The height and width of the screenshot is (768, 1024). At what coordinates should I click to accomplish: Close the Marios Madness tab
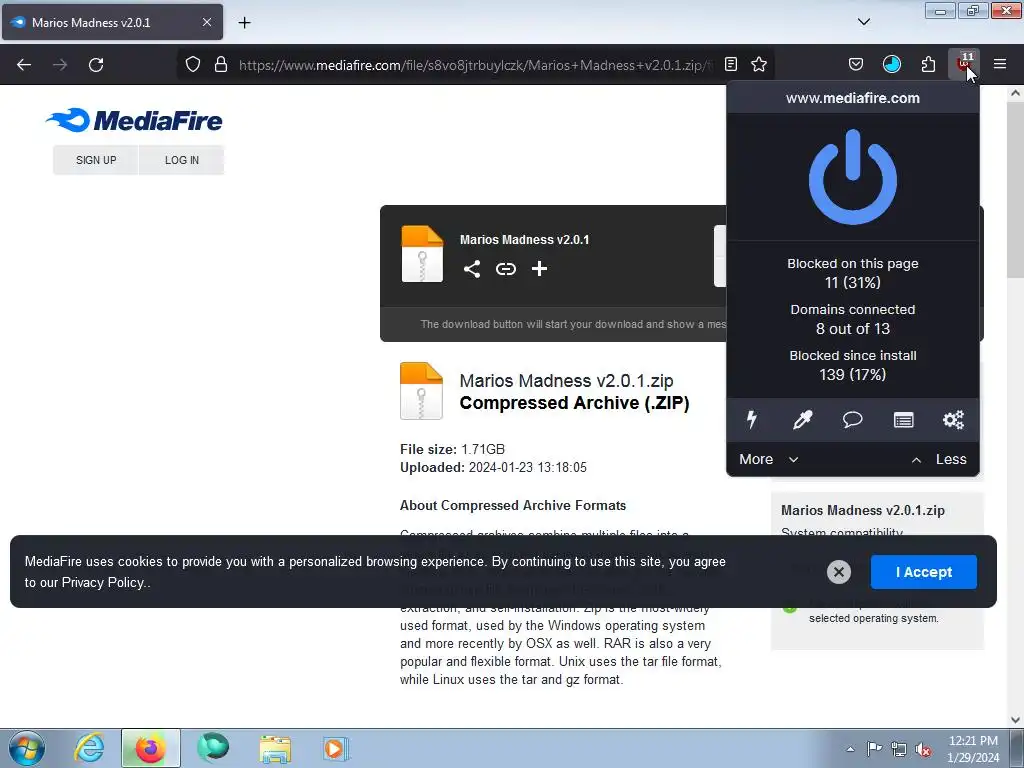point(206,22)
